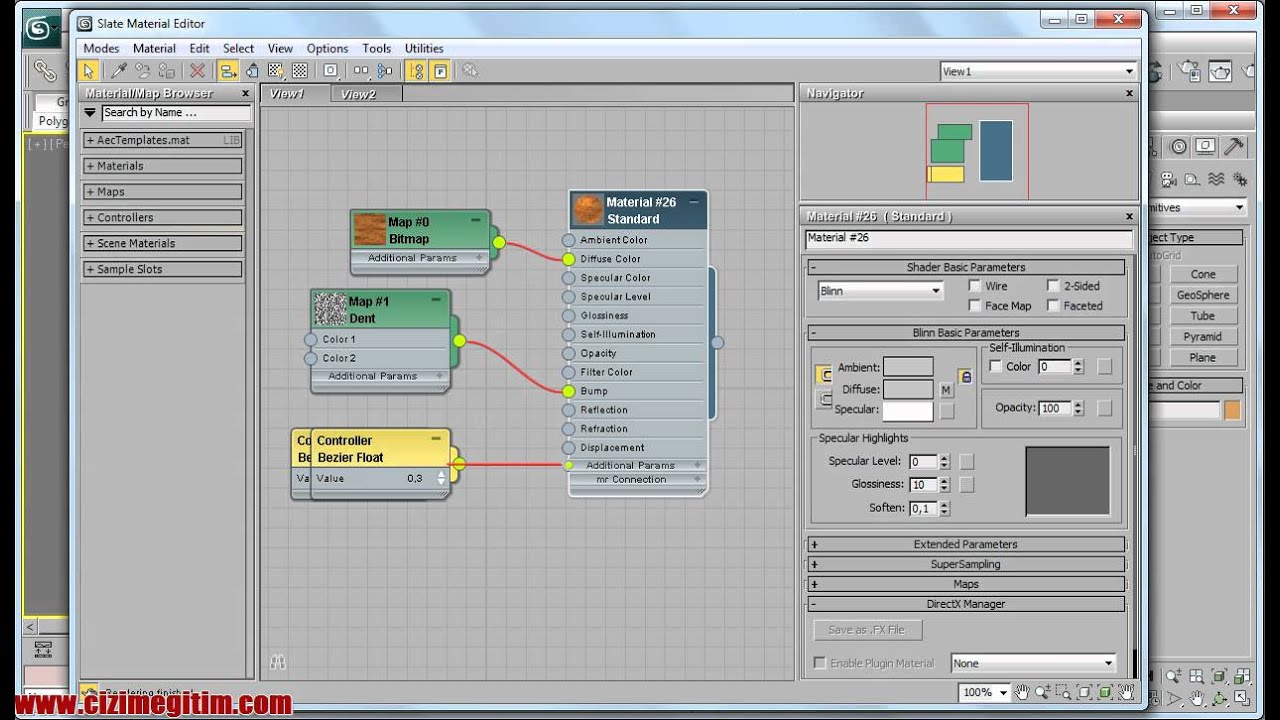Enable the 2-Sided checkbox
1280x720 pixels.
[1053, 286]
